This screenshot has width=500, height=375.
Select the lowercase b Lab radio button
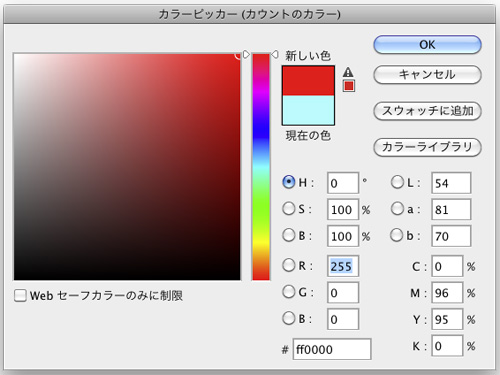click(397, 235)
